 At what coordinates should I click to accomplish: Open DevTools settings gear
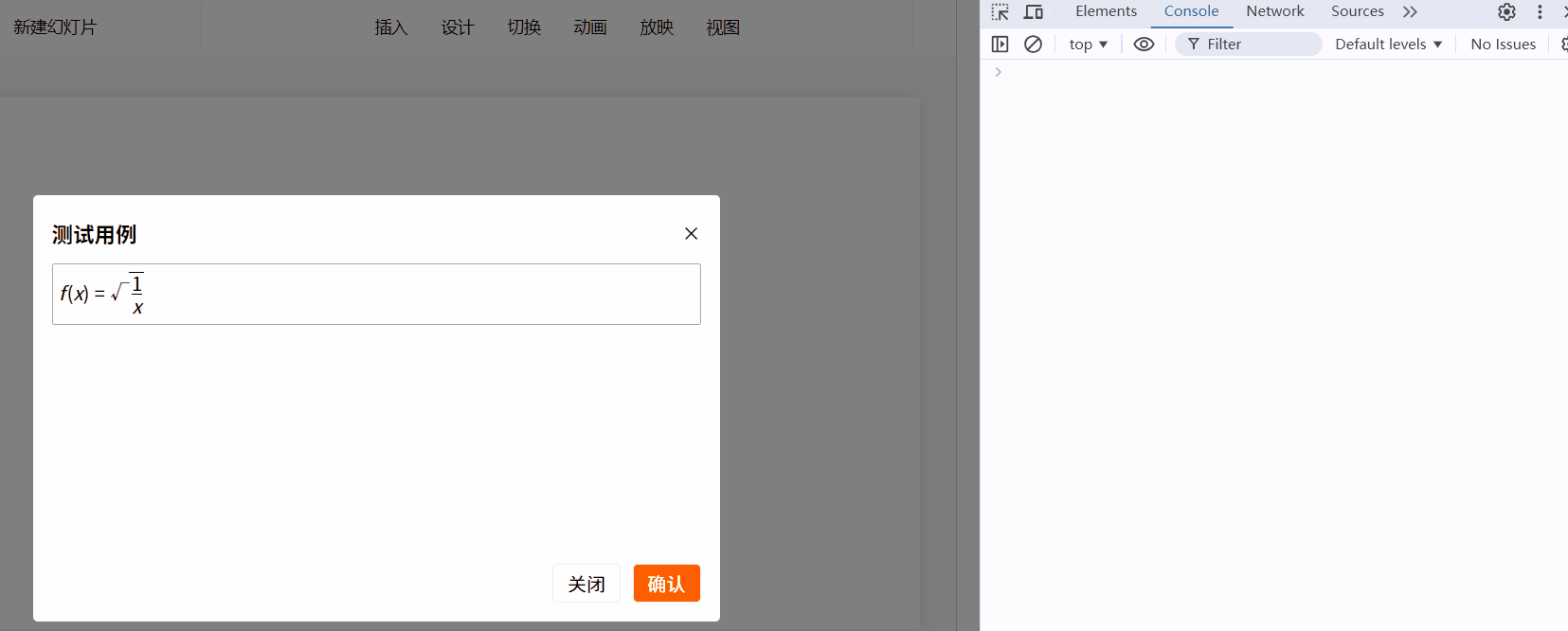tap(1506, 12)
